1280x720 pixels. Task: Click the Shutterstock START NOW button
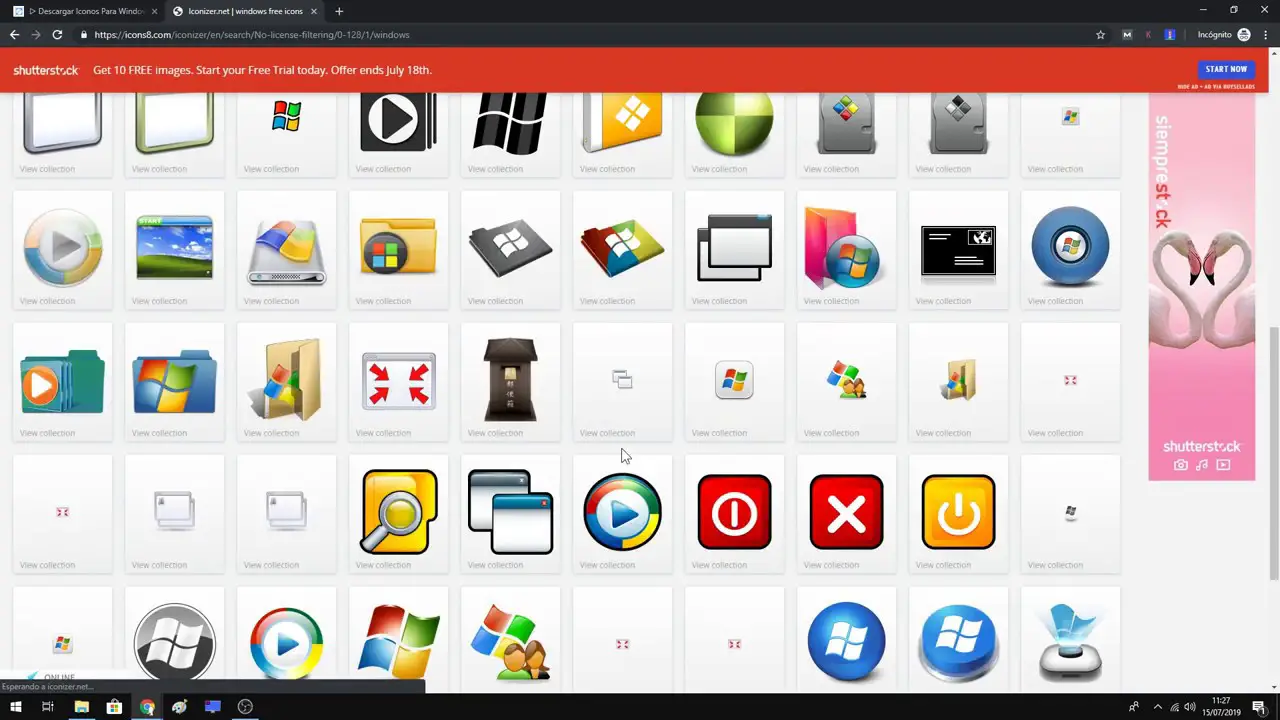(1226, 69)
